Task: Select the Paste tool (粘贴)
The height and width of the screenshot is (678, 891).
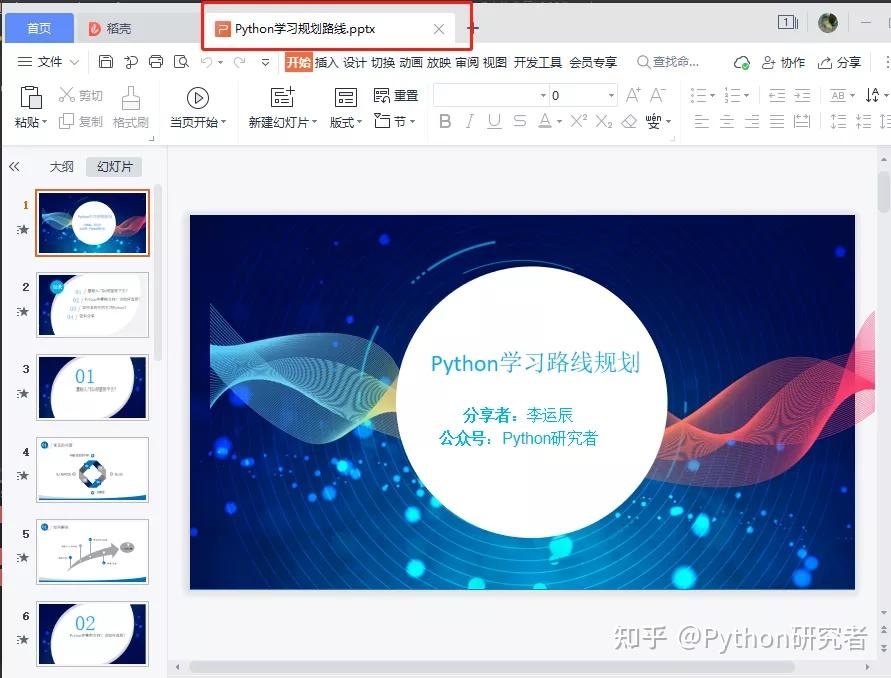Action: [x=30, y=103]
